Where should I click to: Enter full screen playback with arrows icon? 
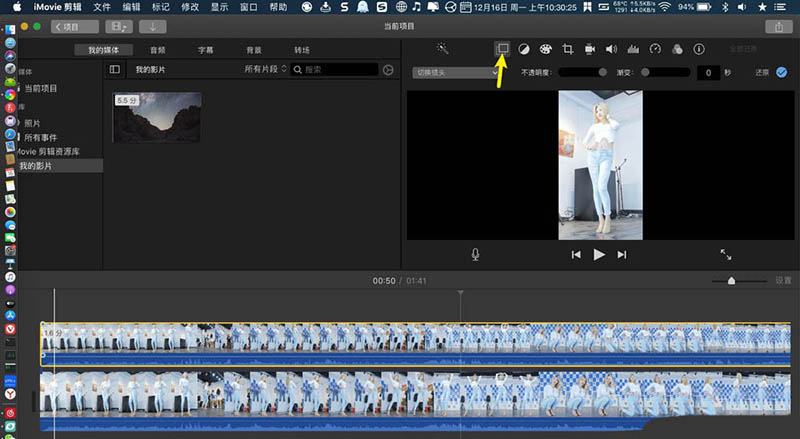coord(726,254)
